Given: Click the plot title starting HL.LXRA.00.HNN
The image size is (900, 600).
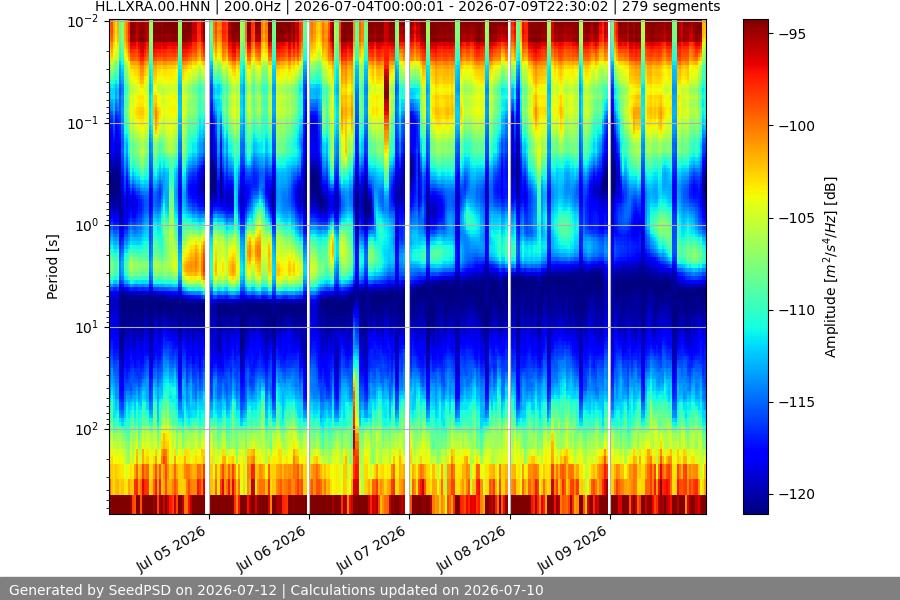Looking at the screenshot, I should tap(408, 7).
